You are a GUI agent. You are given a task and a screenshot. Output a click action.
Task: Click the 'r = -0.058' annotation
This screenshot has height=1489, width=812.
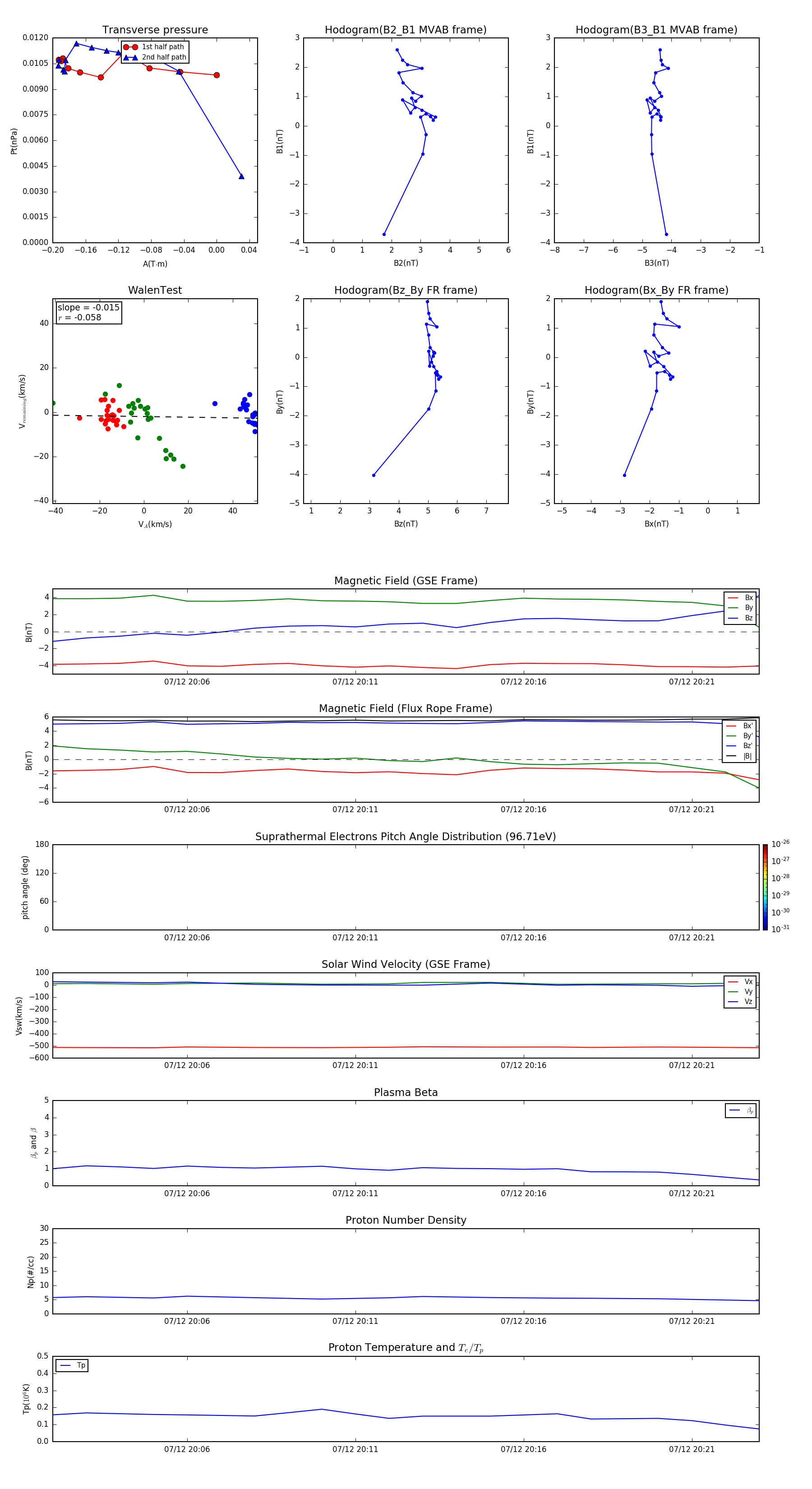click(80, 317)
